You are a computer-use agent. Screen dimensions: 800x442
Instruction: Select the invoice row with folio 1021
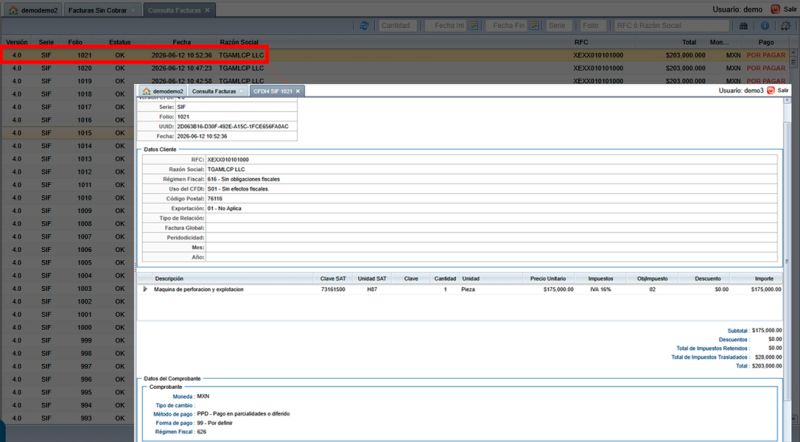396,55
